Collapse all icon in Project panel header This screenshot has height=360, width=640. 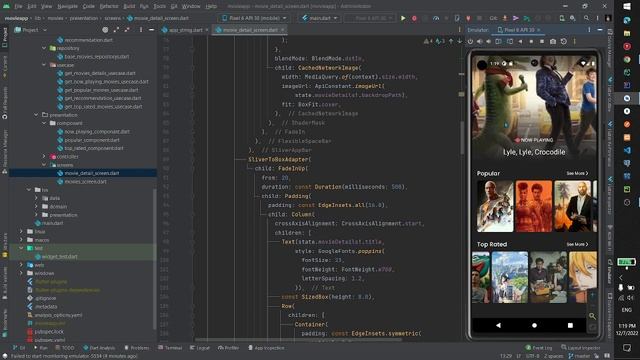point(127,30)
